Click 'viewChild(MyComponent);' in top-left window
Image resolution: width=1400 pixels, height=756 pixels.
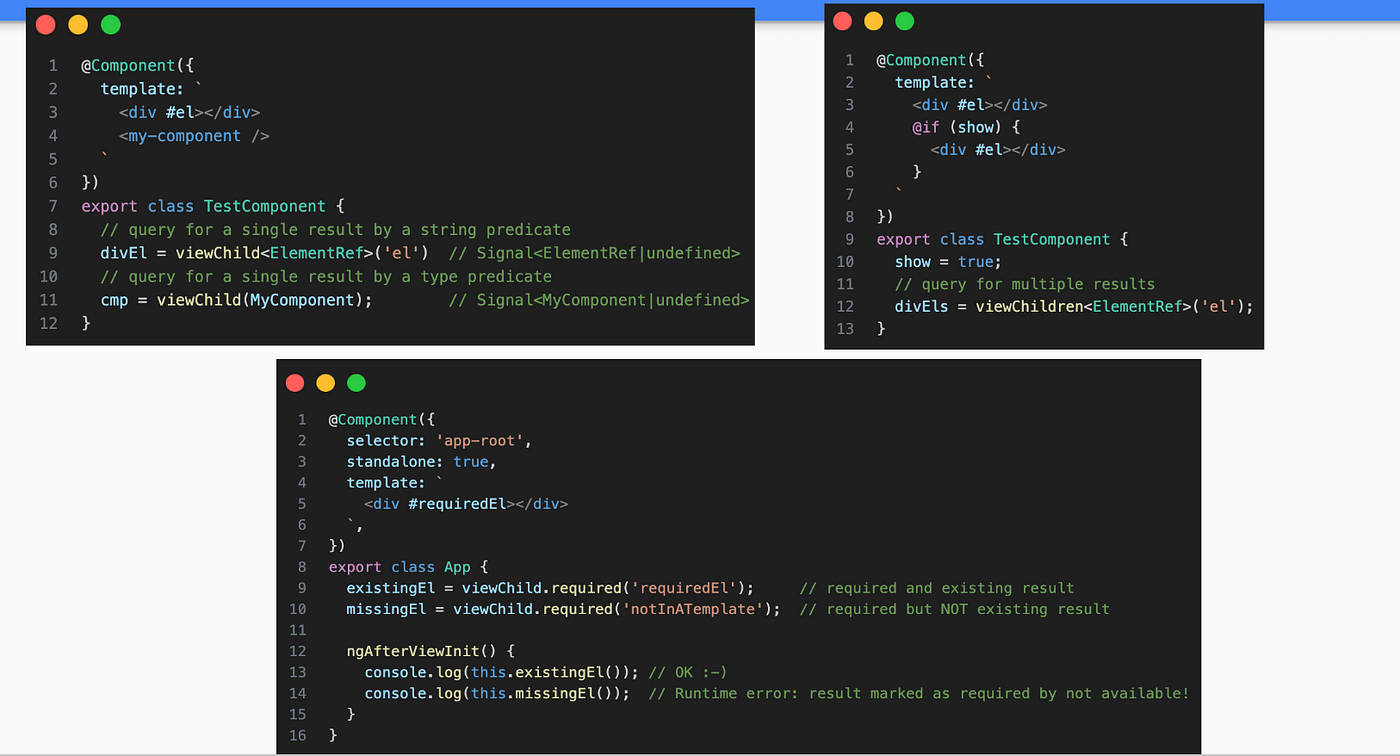pos(265,300)
